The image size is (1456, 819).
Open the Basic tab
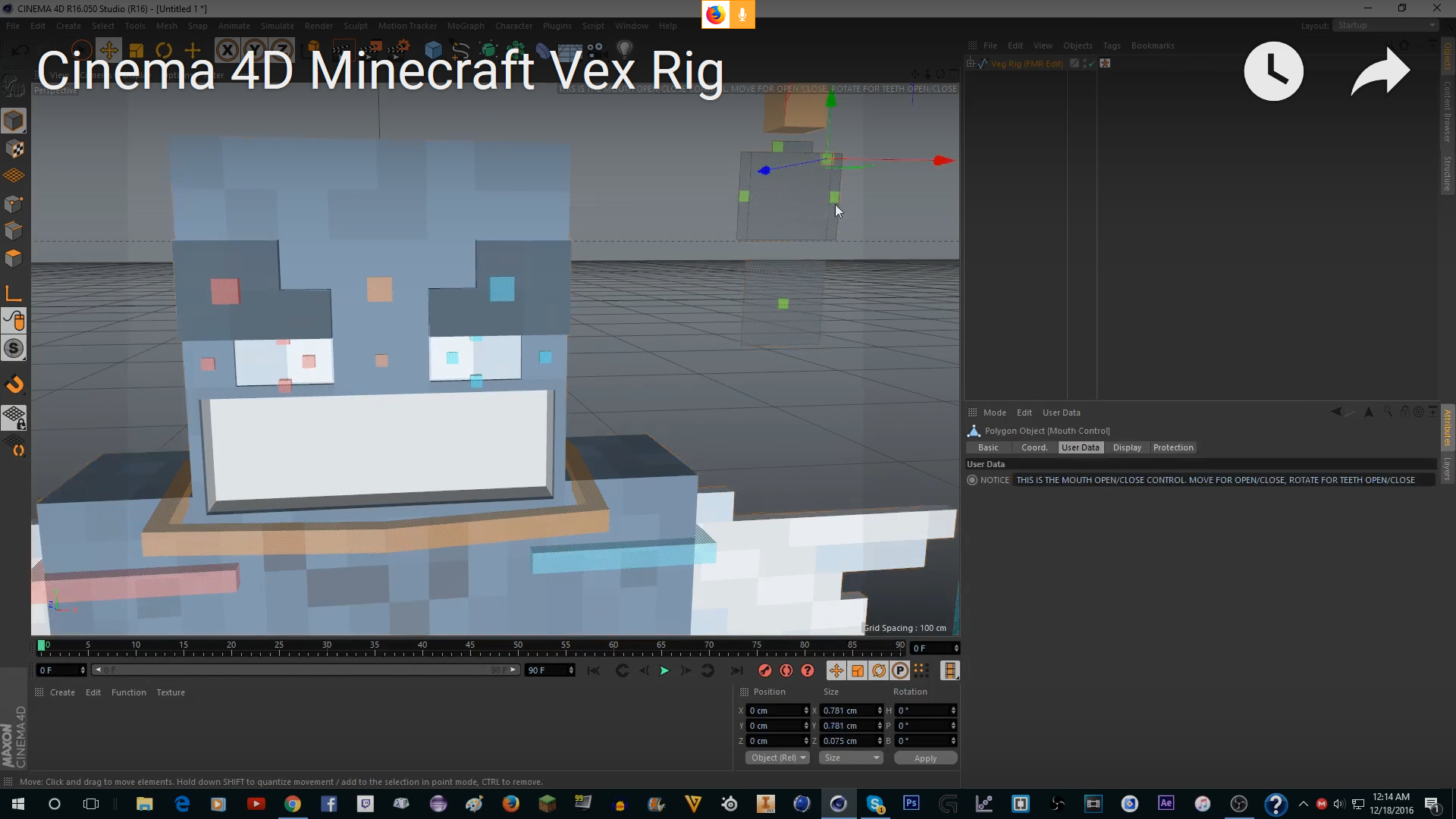(x=988, y=447)
